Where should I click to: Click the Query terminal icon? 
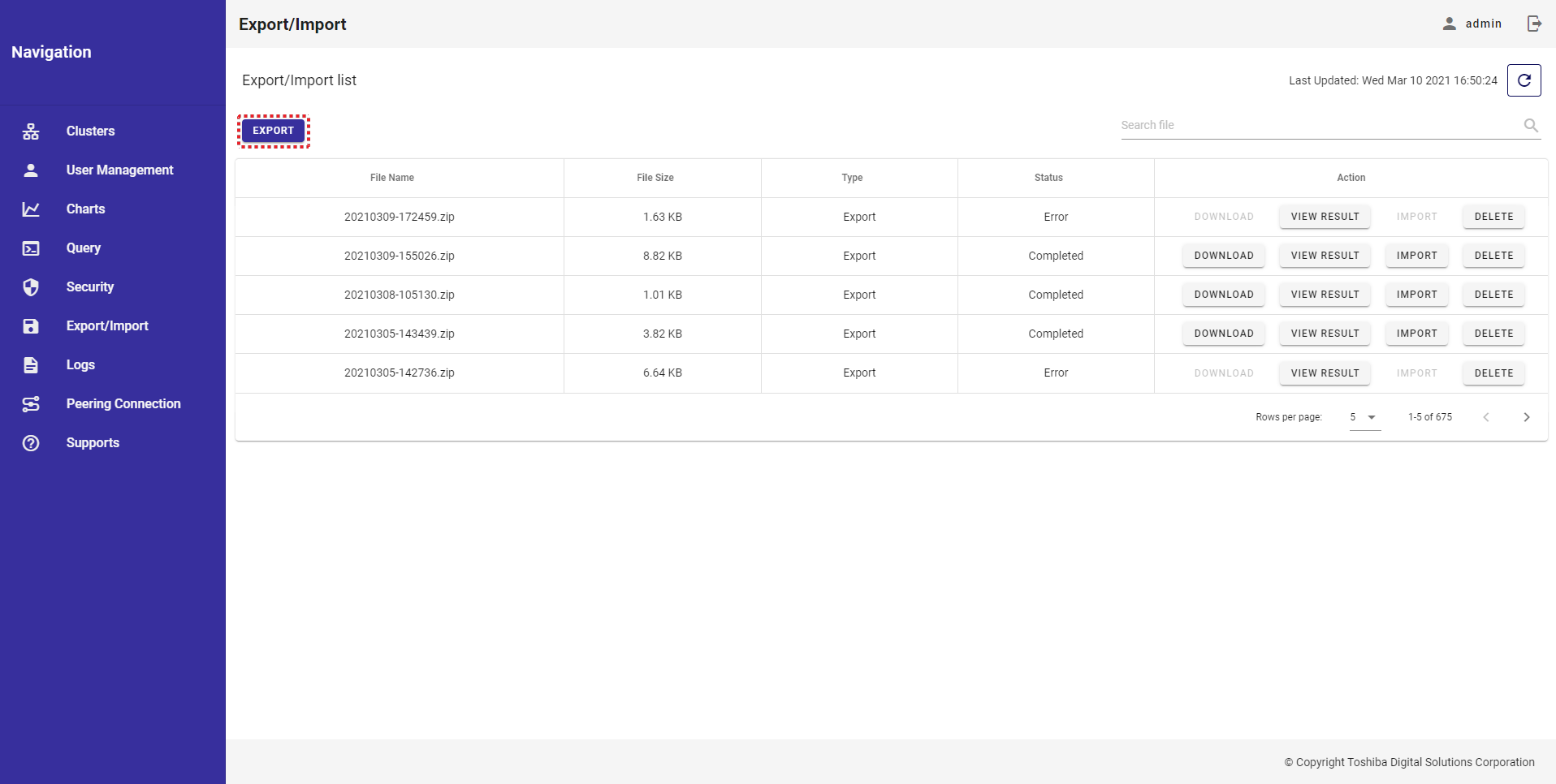31,248
